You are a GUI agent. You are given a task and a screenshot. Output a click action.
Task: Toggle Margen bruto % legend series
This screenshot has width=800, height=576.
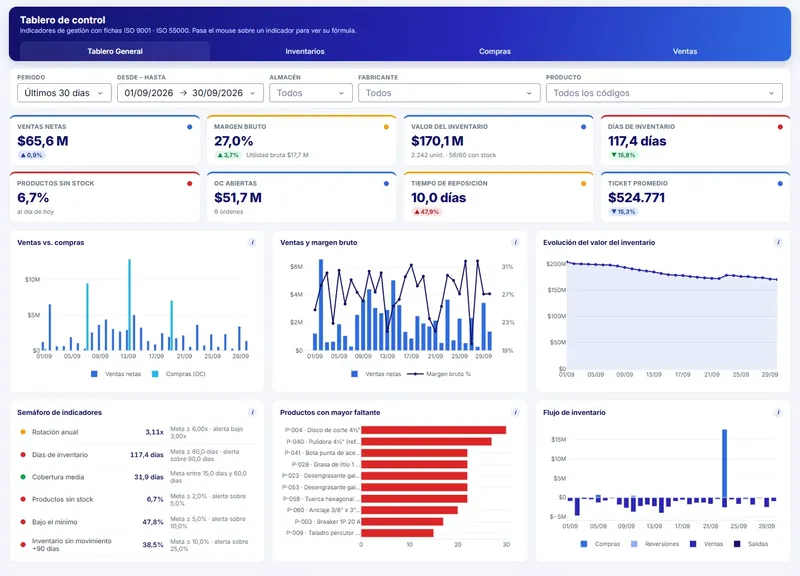click(439, 374)
